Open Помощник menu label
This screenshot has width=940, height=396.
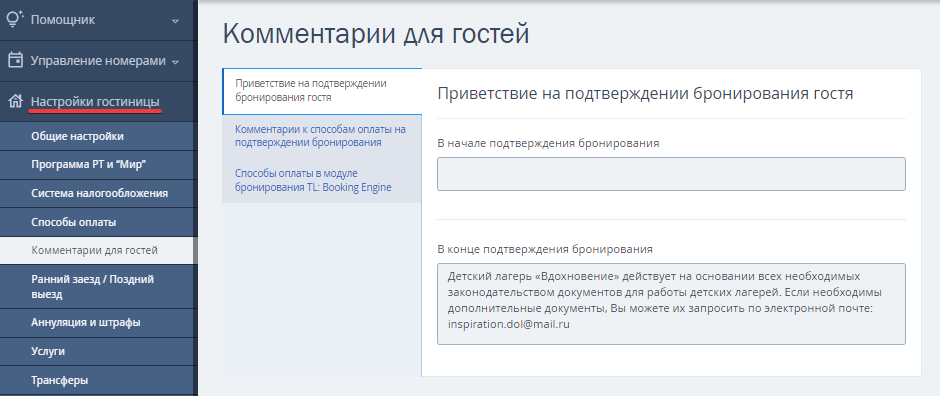[x=63, y=20]
